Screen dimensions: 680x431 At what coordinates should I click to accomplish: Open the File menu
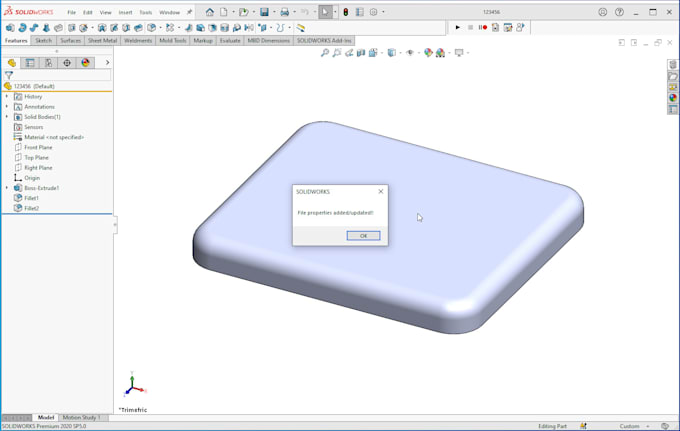pyautogui.click(x=72, y=12)
